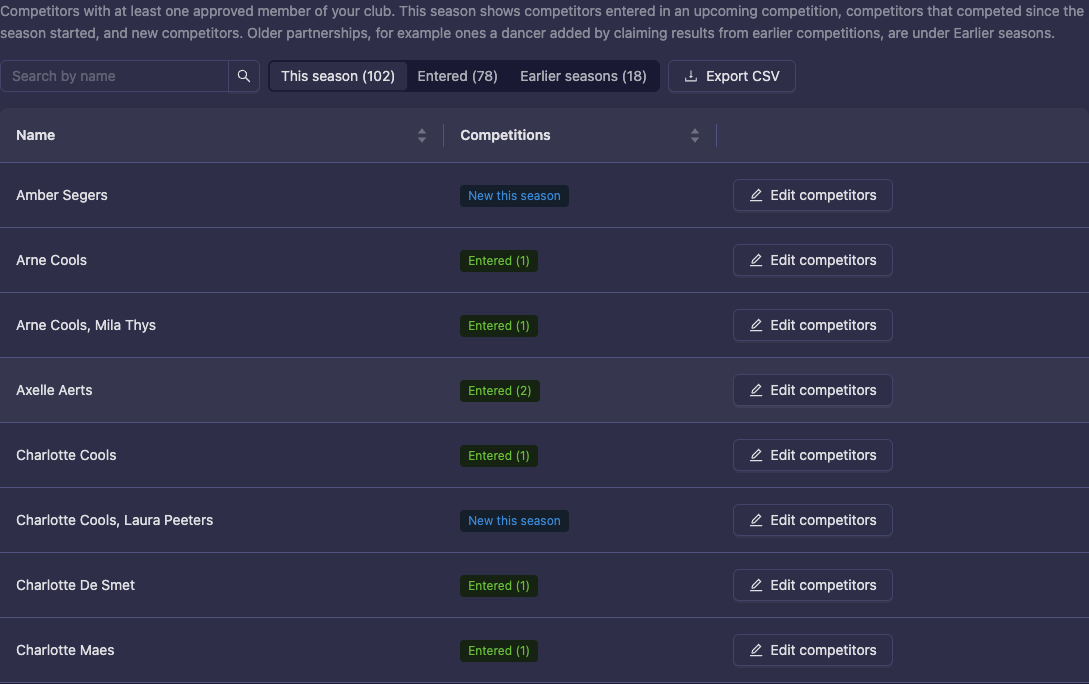The height and width of the screenshot is (684, 1089).
Task: Select the name Charlotte Cools, Laura Peeters
Action: click(115, 520)
